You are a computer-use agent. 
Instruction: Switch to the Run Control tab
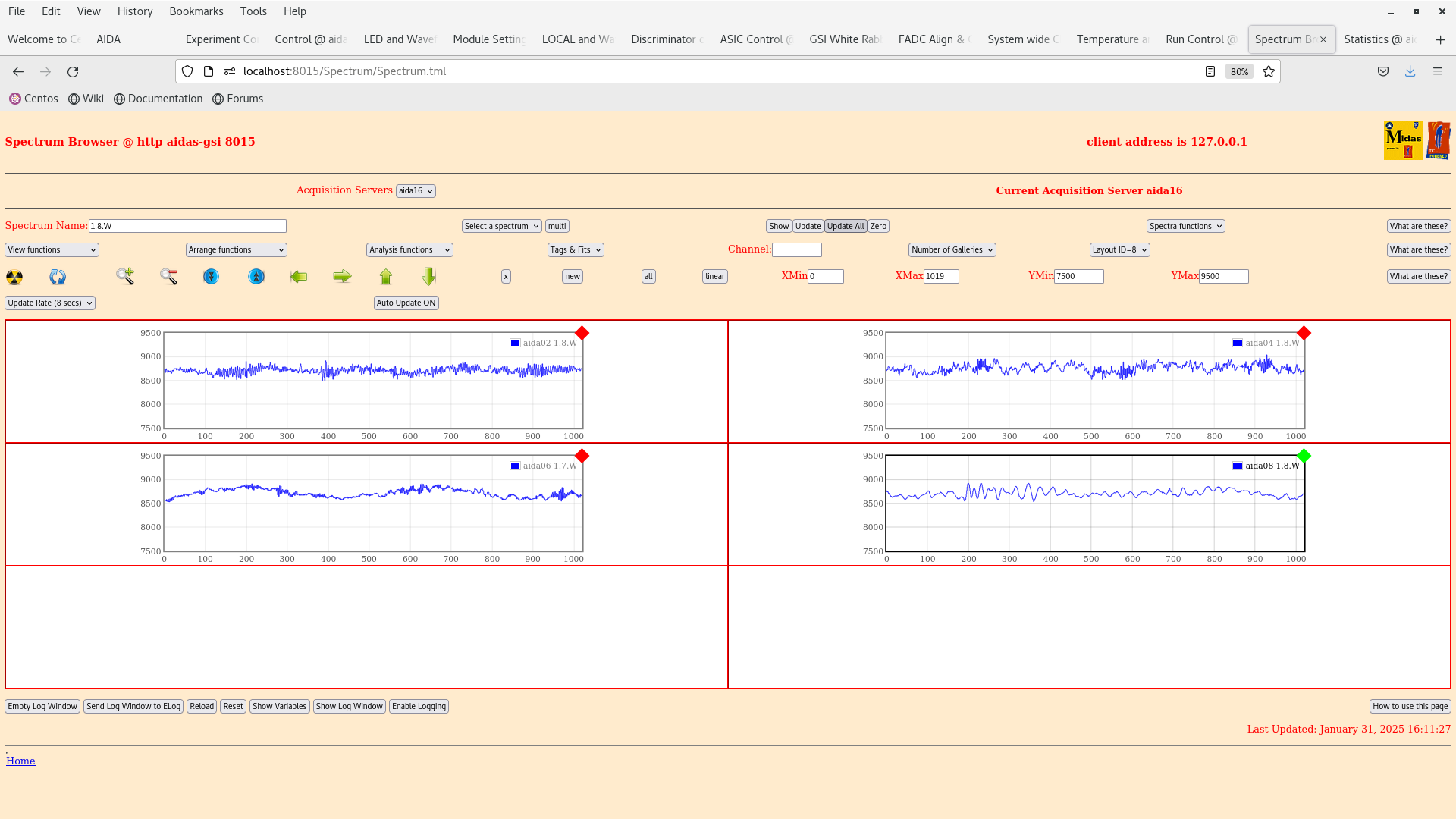click(x=1200, y=39)
